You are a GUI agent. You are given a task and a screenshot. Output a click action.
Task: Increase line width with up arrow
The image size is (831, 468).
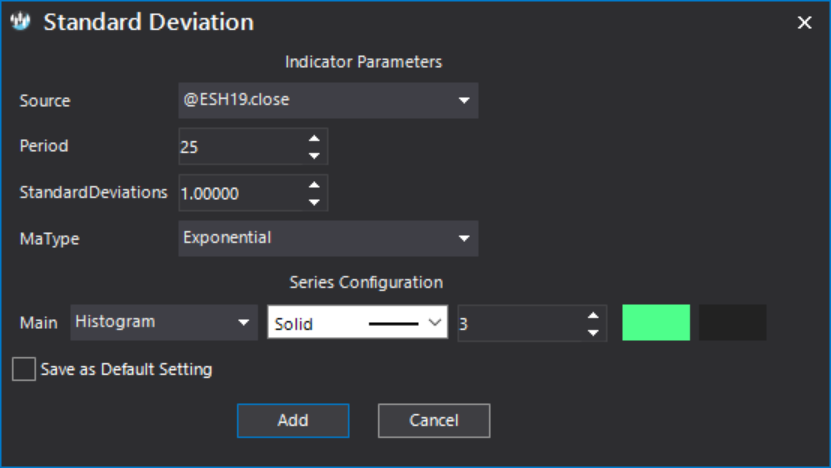593,315
